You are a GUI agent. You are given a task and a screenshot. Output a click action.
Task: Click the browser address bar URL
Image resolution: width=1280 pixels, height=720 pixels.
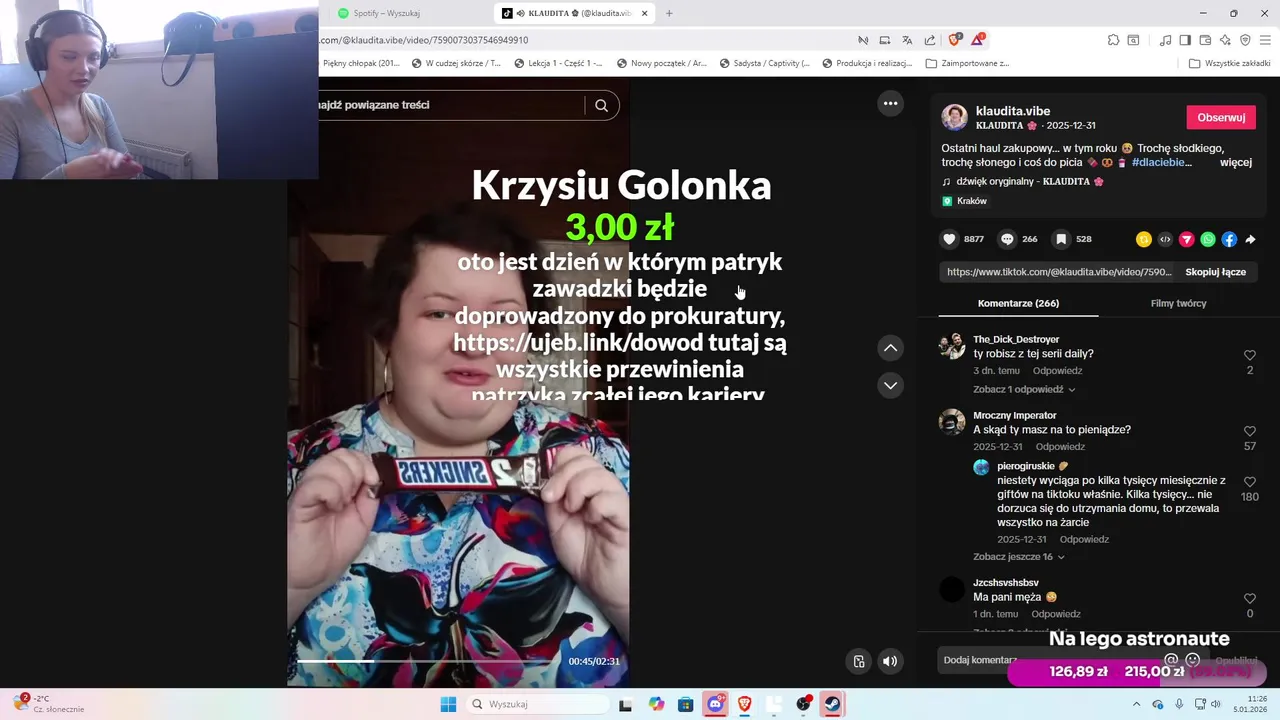coord(424,40)
